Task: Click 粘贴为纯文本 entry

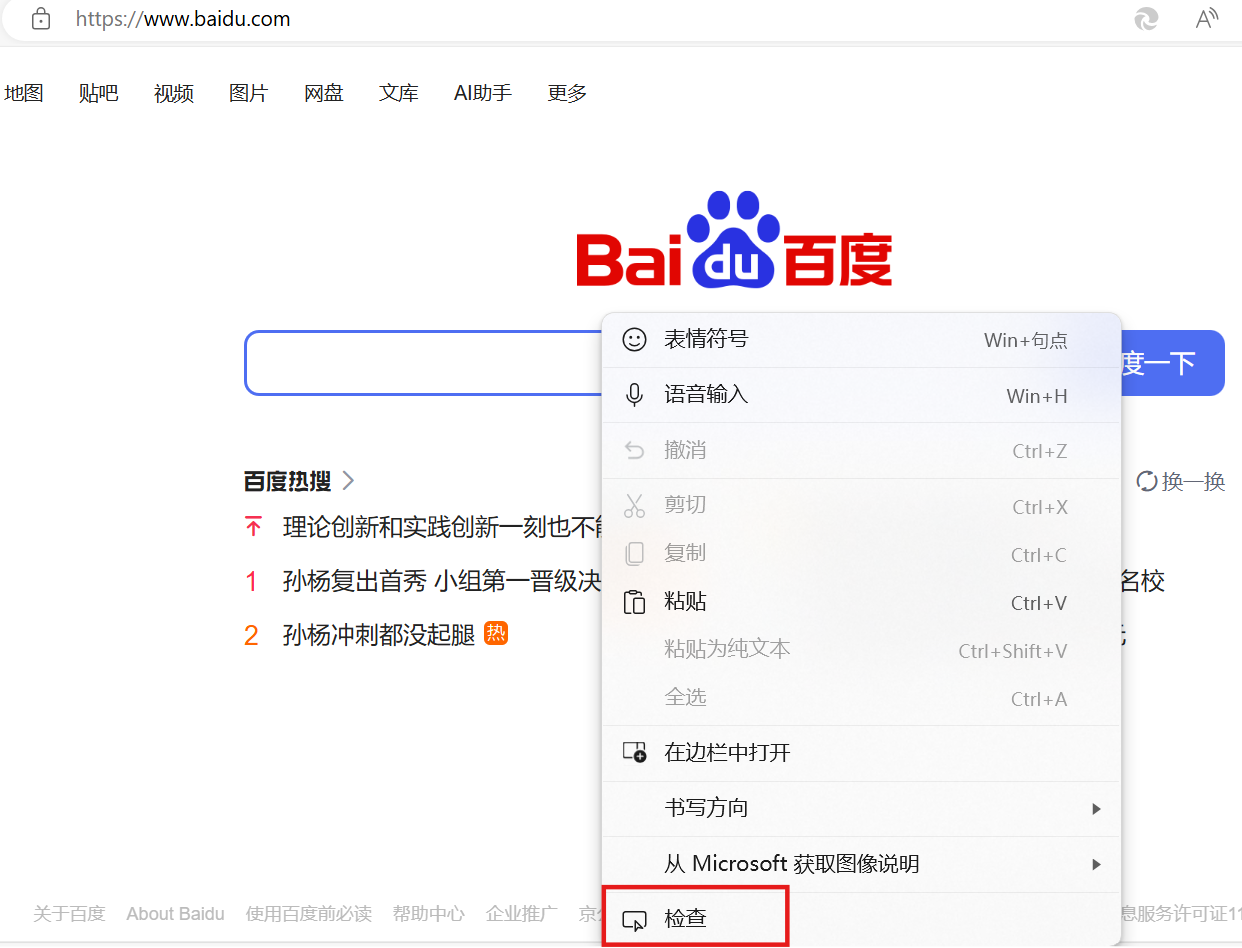Action: [861, 649]
